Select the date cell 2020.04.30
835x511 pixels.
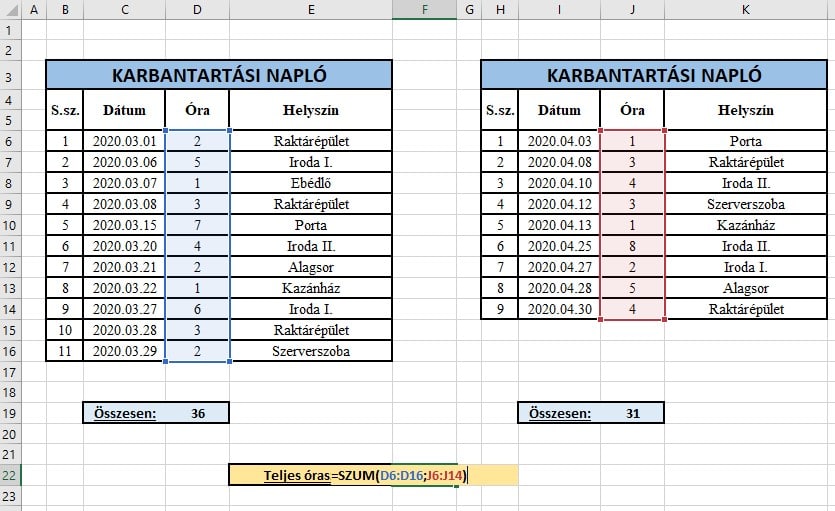click(560, 309)
